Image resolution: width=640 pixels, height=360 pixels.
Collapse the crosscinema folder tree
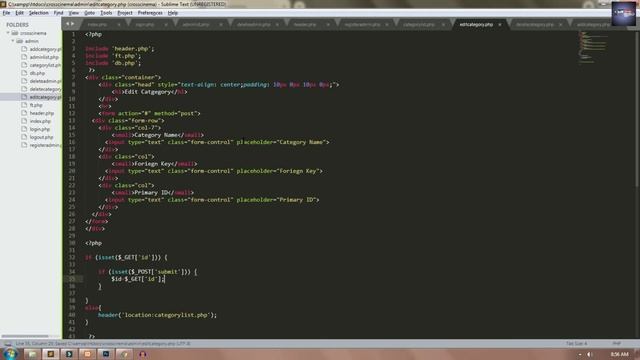tap(8, 33)
